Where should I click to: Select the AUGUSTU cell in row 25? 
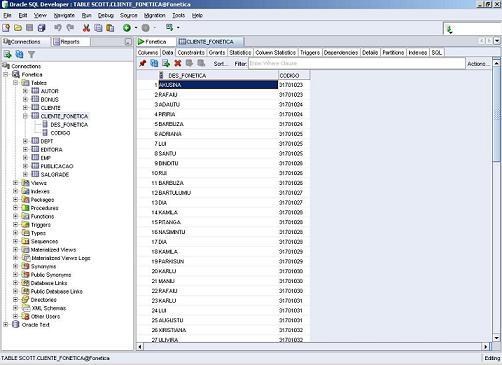[218, 320]
